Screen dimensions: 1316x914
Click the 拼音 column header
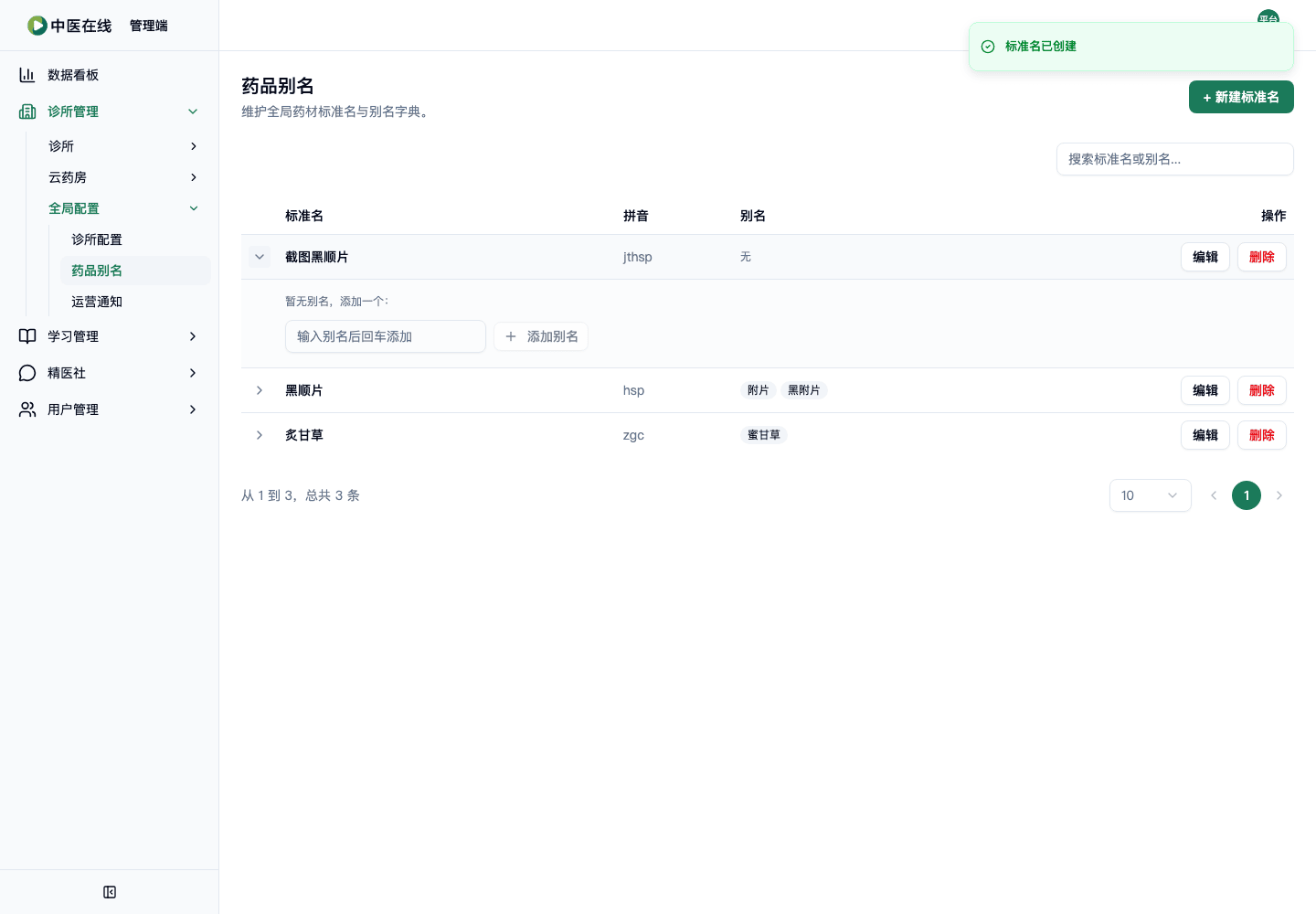tap(636, 216)
